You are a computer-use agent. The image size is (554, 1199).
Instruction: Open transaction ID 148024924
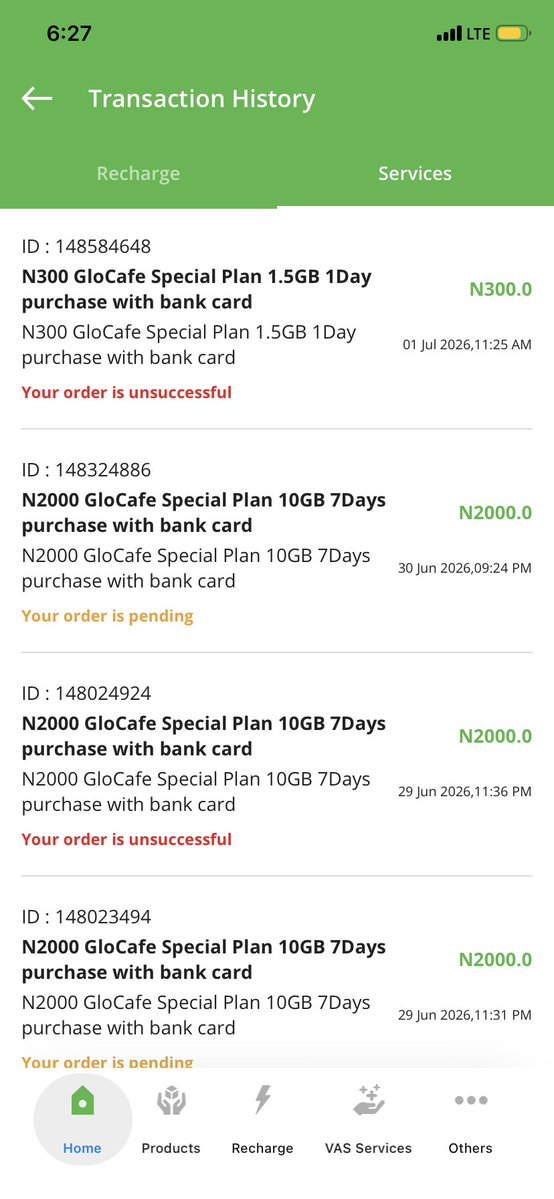(276, 765)
